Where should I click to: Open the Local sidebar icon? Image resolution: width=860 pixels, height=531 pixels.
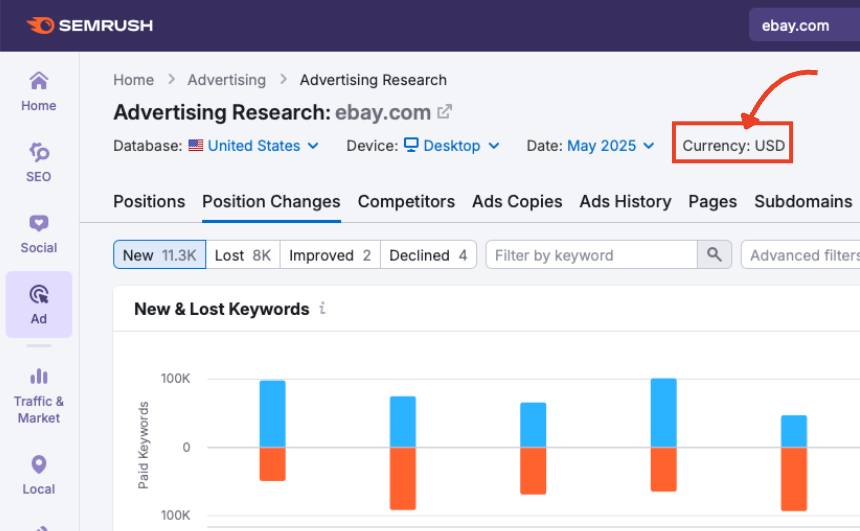click(x=39, y=474)
